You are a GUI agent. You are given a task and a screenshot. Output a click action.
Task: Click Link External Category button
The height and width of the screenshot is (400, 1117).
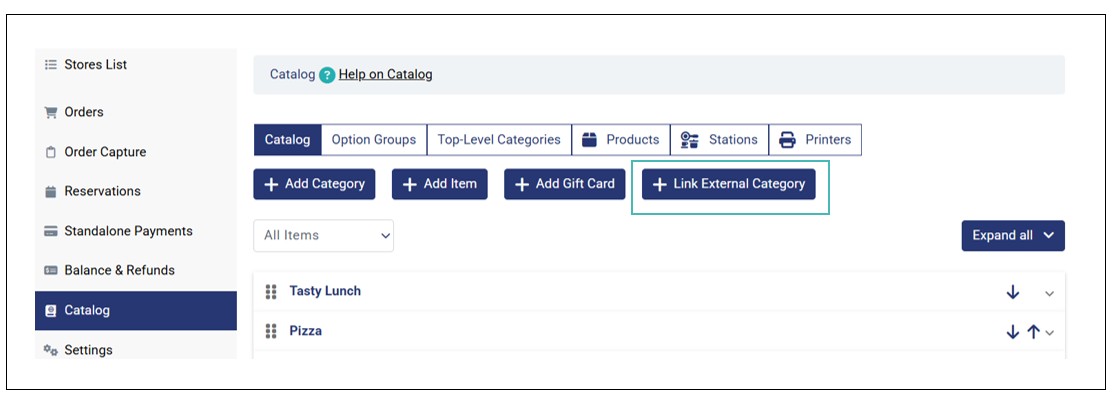pos(729,184)
